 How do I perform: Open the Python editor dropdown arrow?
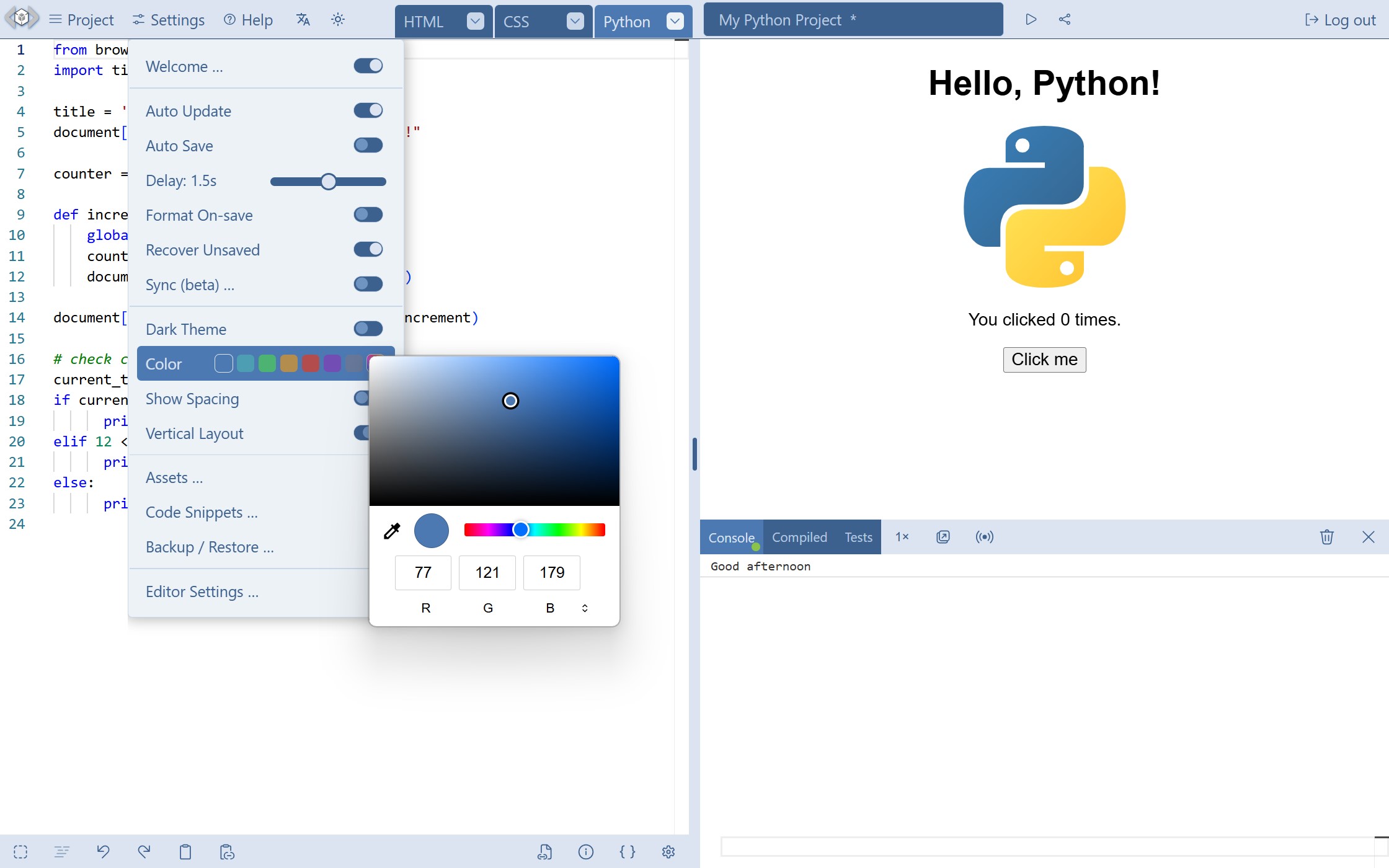[x=675, y=22]
